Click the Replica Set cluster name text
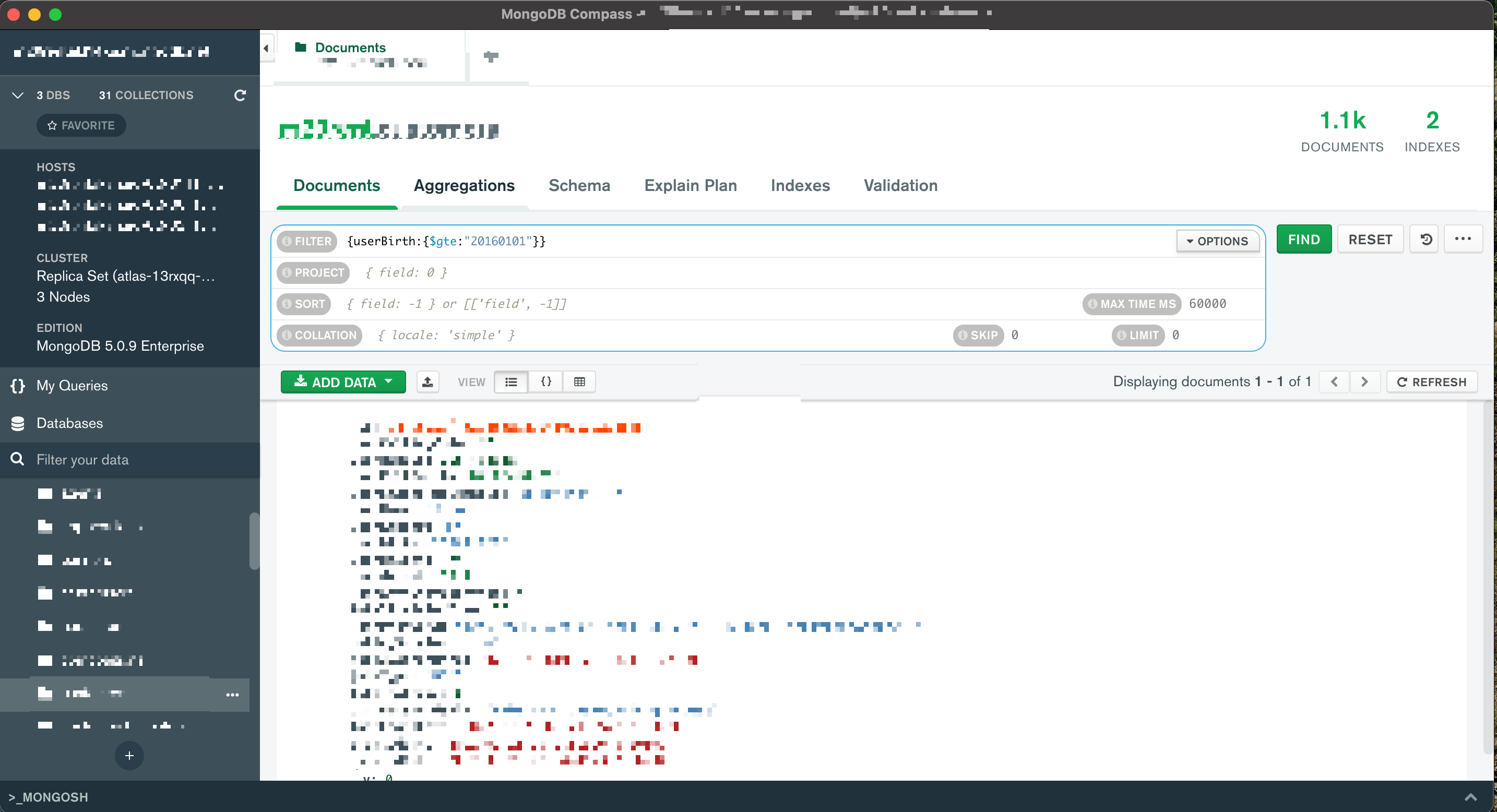The height and width of the screenshot is (812, 1497). pos(126,276)
